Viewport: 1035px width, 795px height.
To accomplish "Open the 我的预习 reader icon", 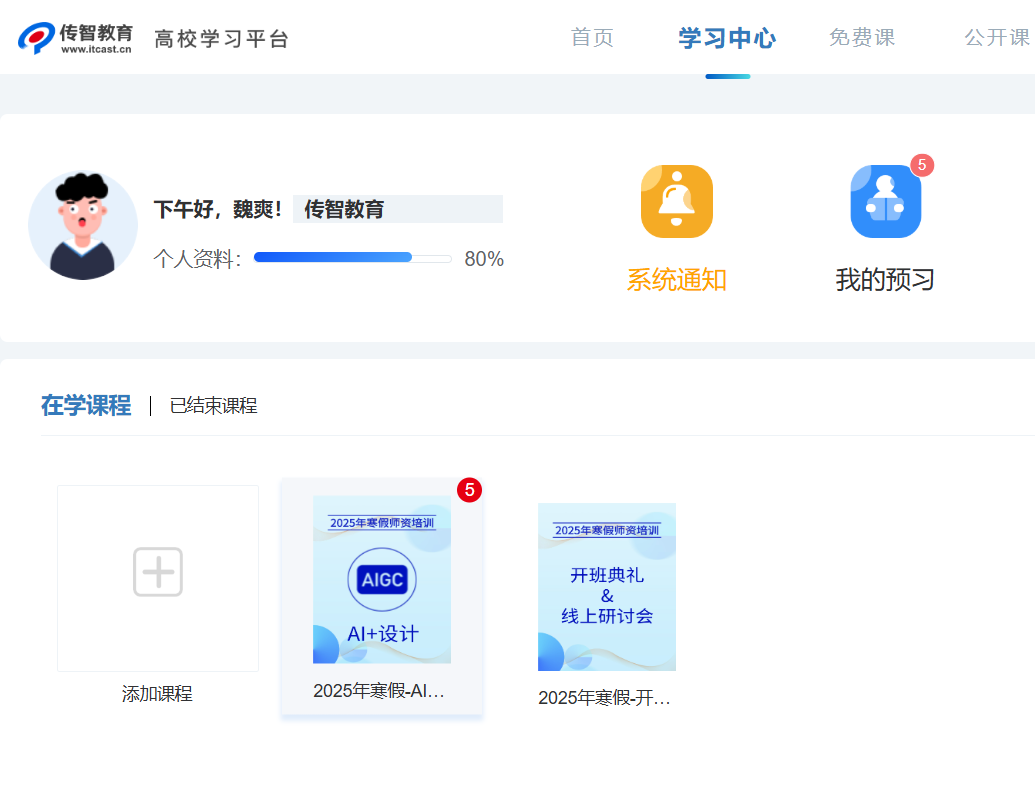I will point(885,201).
